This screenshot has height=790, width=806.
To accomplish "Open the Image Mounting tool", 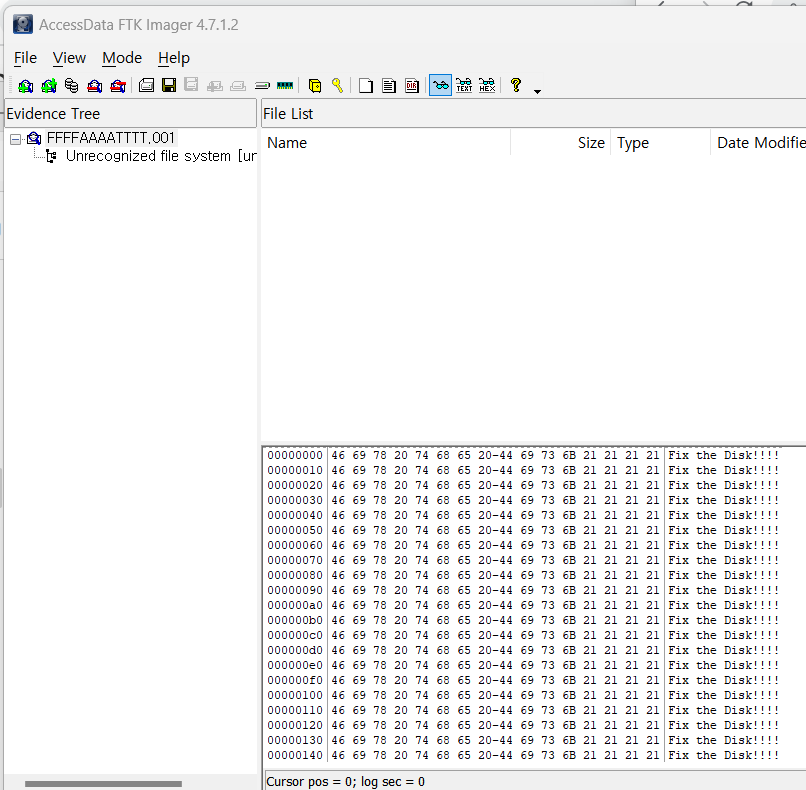I will point(71,85).
